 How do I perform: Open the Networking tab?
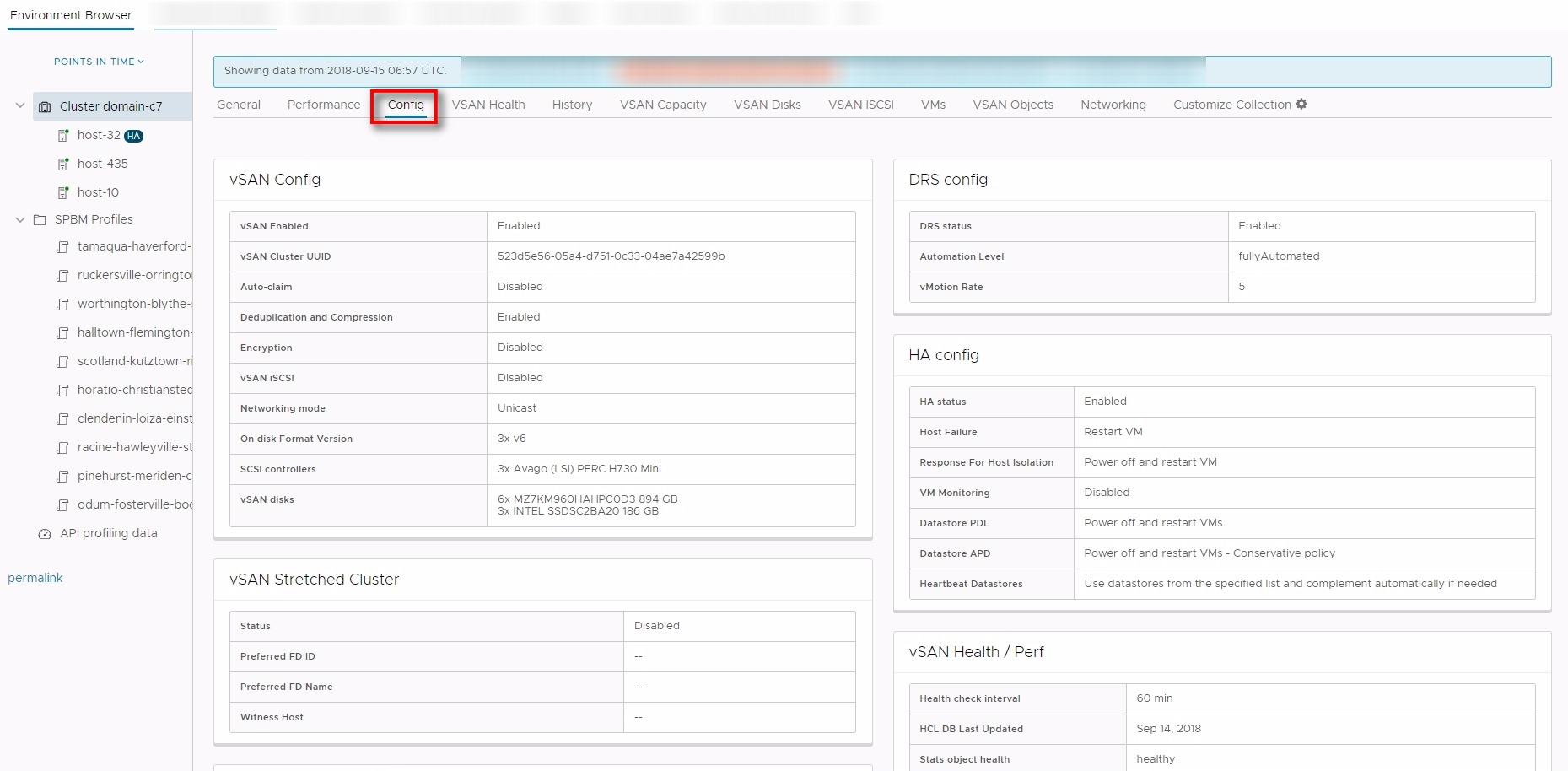point(1113,105)
